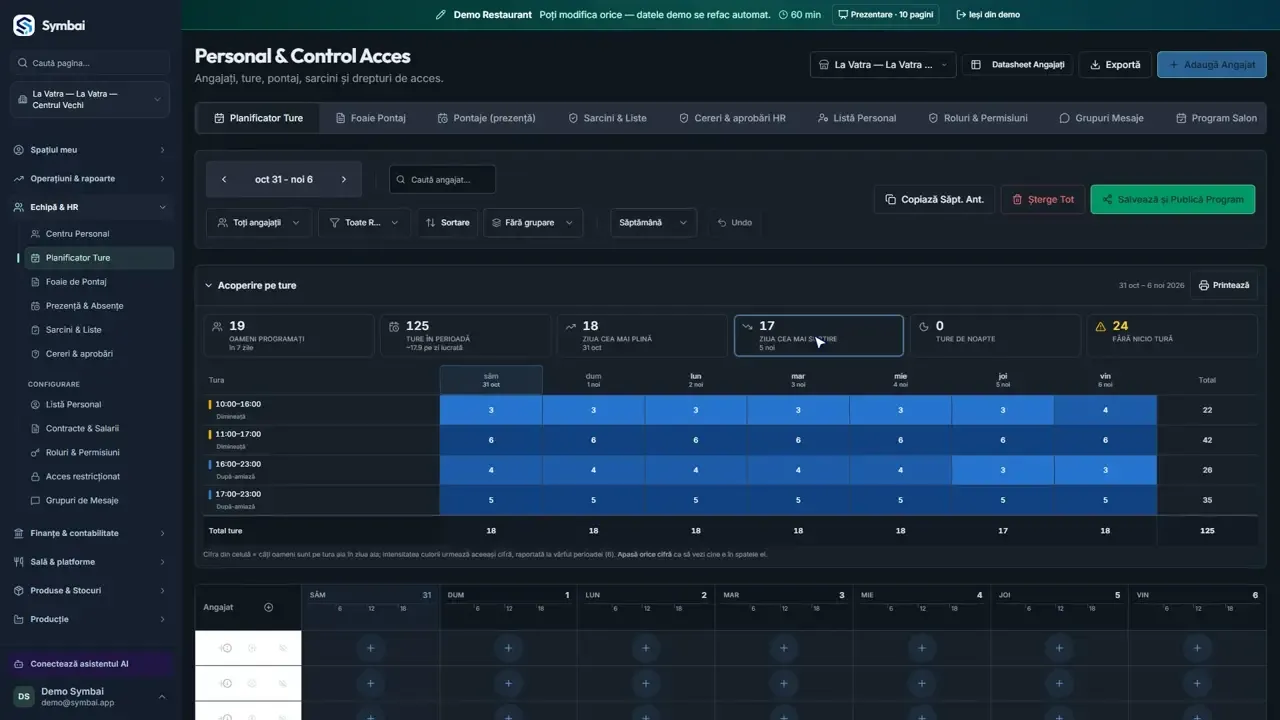Open Contracte & Salarii sidebar item
Viewport: 1280px width, 720px height.
[x=99, y=428]
